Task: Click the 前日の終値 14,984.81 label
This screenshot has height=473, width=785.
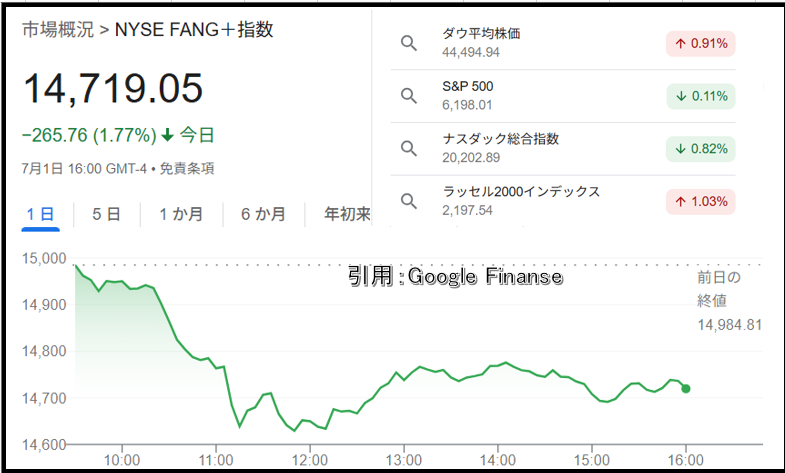Action: (729, 301)
